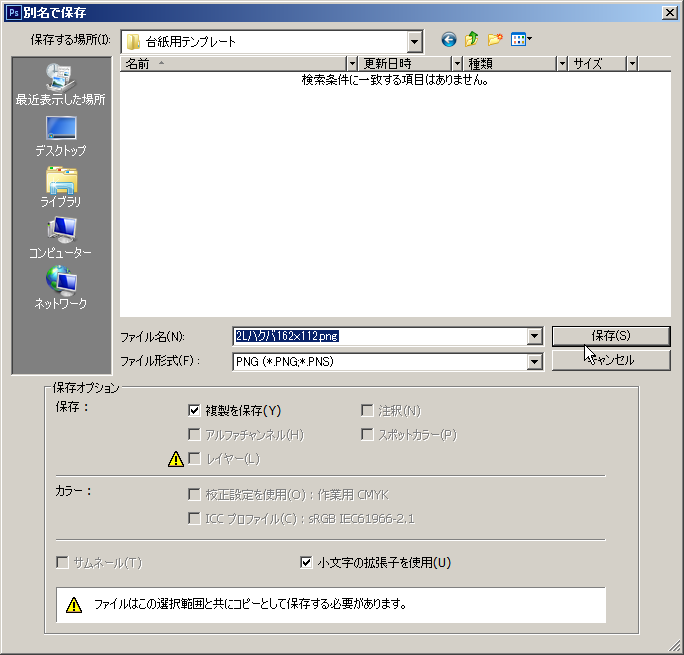
Task: Click the キャンセル button
Action: (610, 360)
